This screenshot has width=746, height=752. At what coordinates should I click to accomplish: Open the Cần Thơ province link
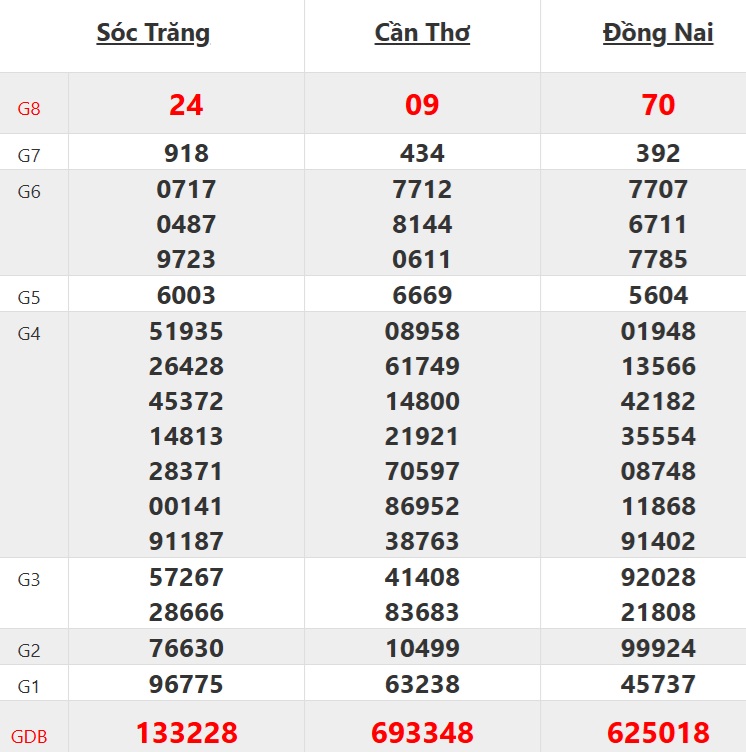pyautogui.click(x=422, y=33)
